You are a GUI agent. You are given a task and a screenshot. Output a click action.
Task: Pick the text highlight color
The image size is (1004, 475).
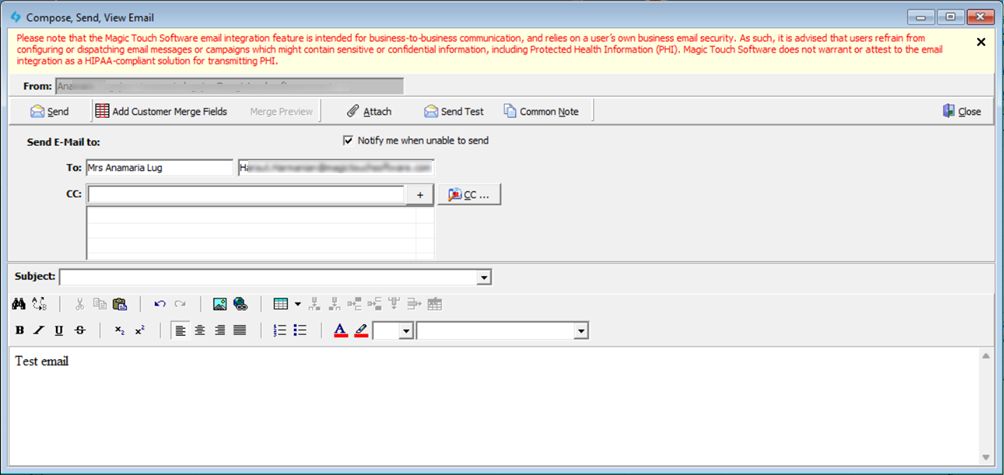360,330
